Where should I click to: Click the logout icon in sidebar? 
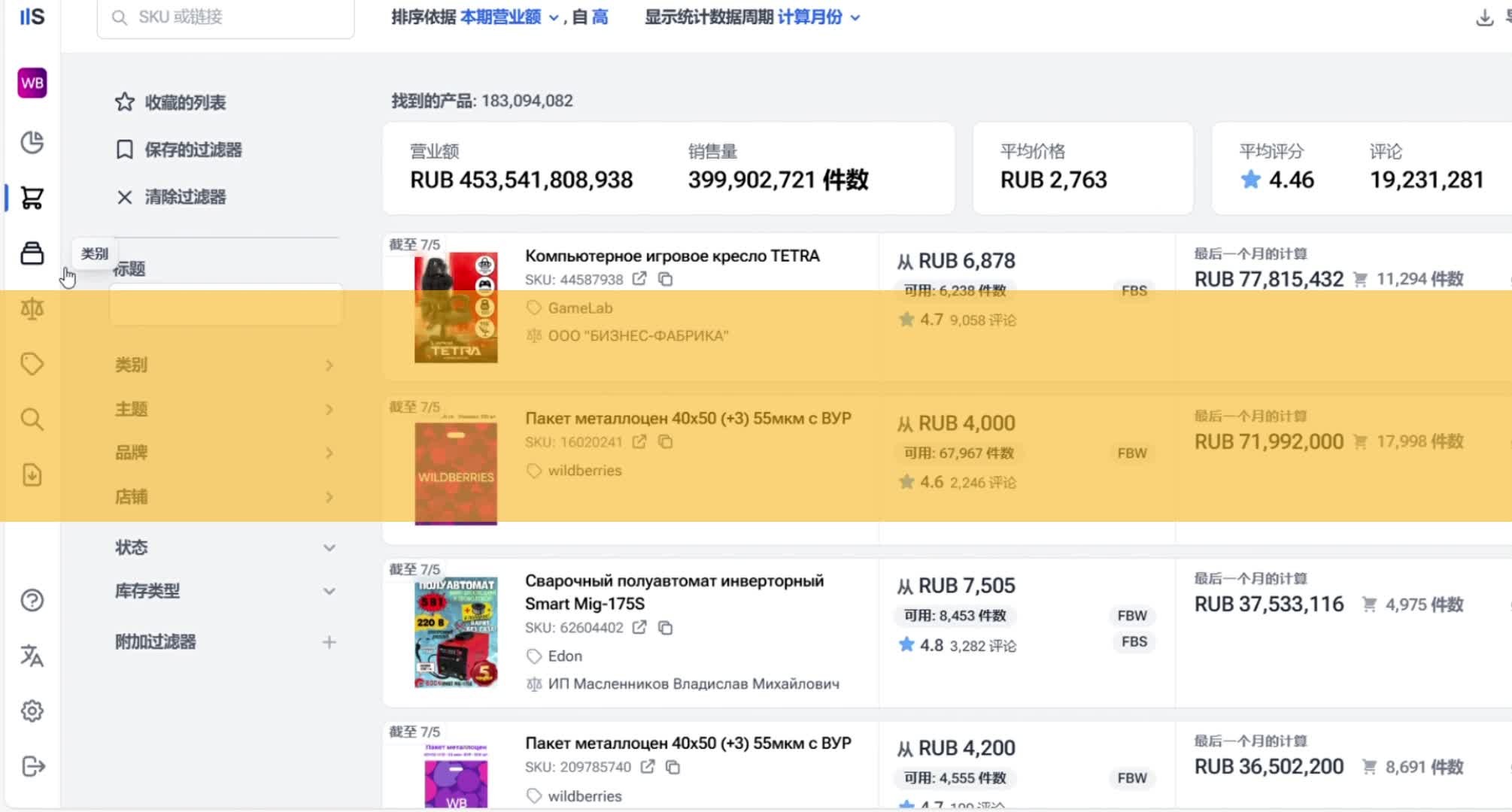33,766
